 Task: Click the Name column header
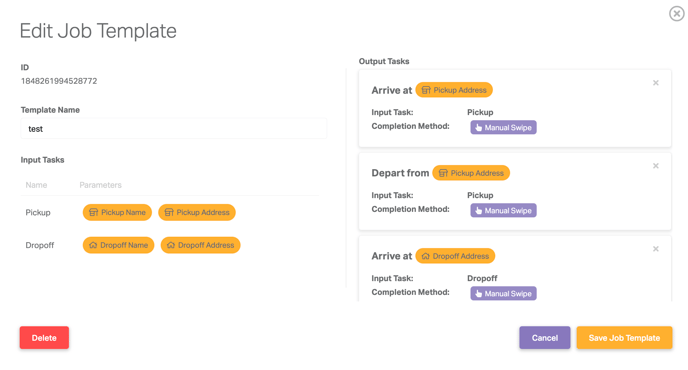click(x=36, y=185)
